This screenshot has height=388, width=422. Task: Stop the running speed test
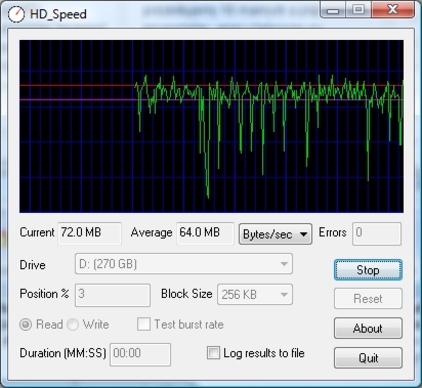tap(368, 270)
